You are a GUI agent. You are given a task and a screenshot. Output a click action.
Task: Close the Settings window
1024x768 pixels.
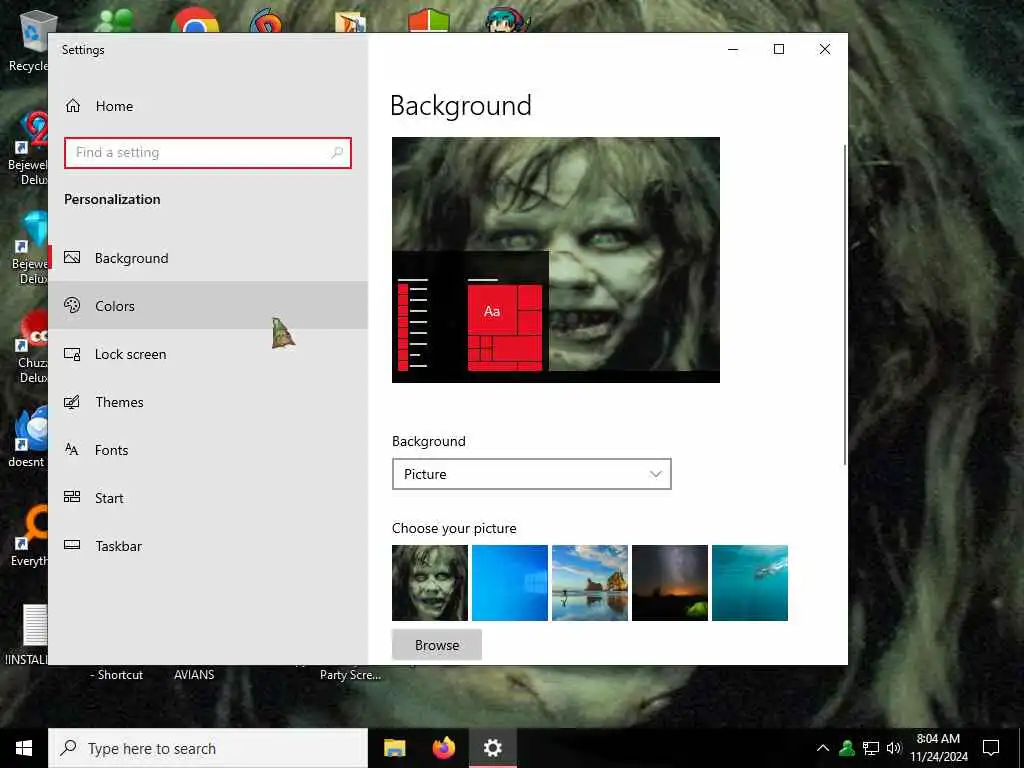824,49
